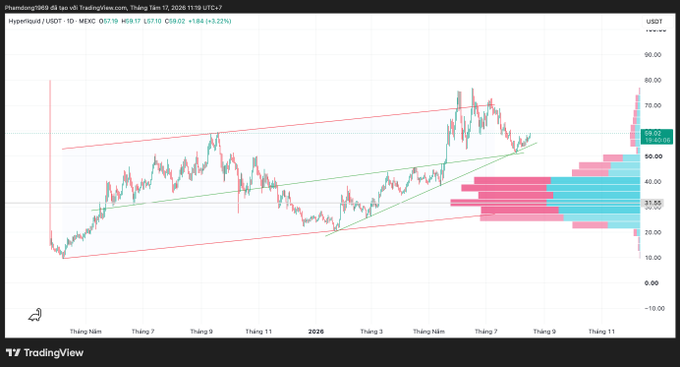The height and width of the screenshot is (367, 680).
Task: Click the 0.00 price axis label
Action: click(x=651, y=283)
